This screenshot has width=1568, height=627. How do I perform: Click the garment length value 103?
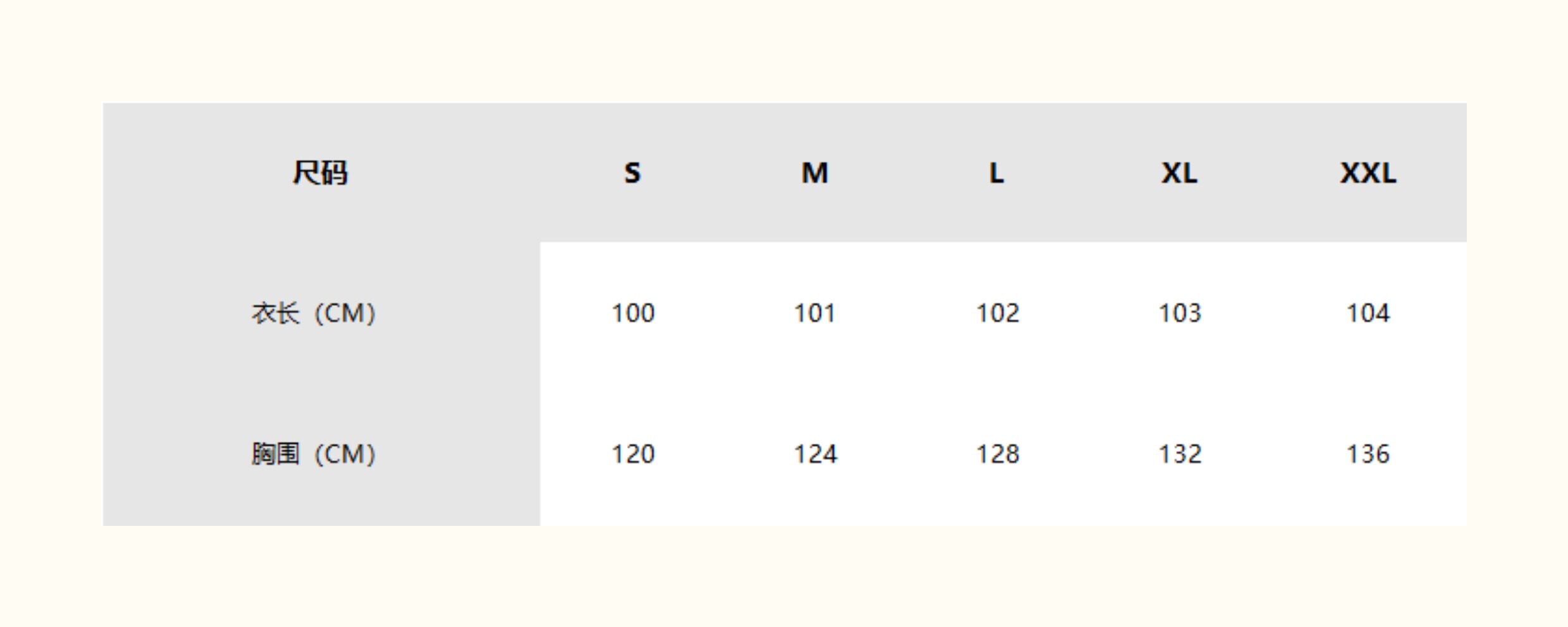[x=1179, y=313]
